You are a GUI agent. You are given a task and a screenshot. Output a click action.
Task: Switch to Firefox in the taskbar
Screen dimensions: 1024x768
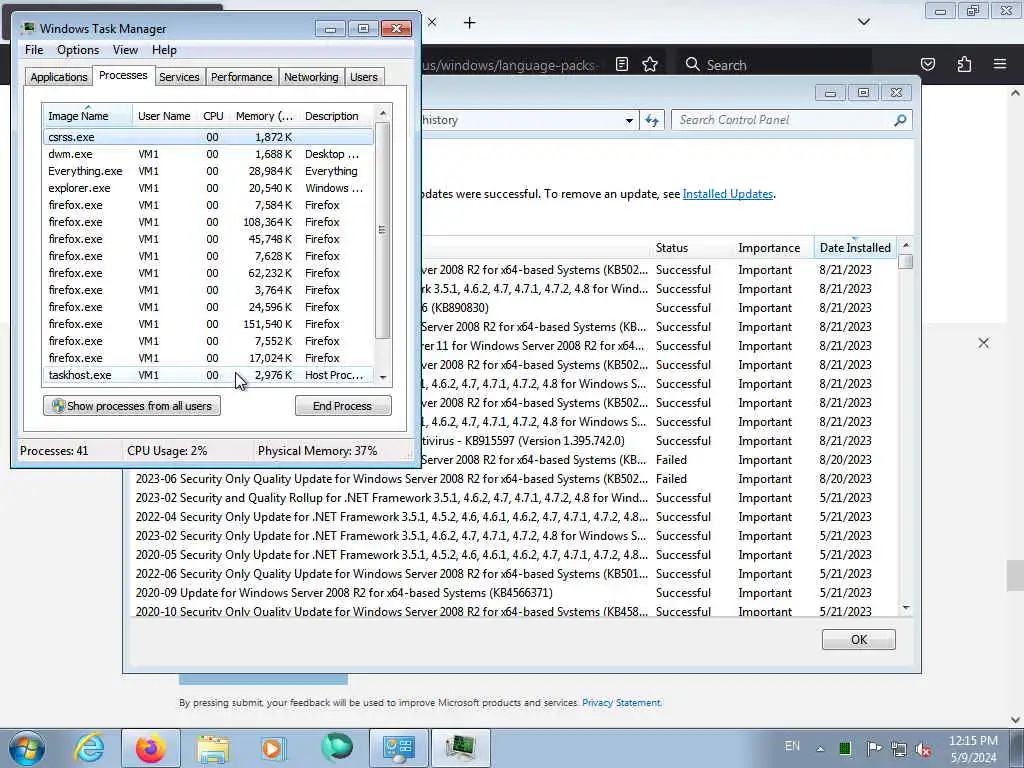point(150,748)
